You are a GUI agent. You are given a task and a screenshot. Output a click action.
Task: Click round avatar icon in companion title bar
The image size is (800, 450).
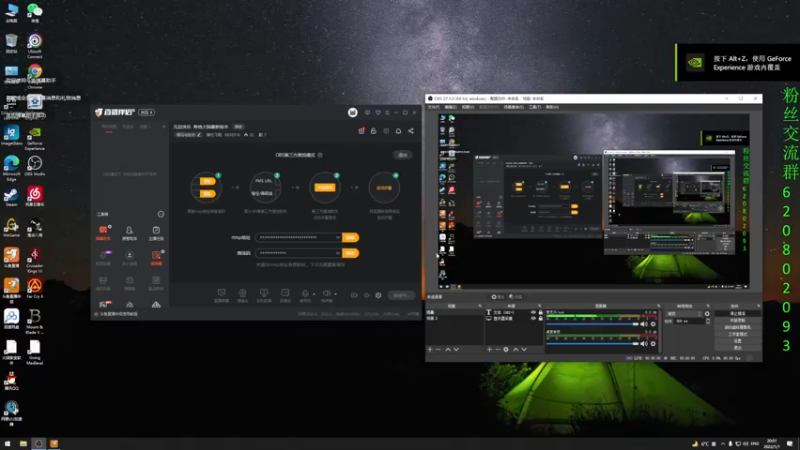(353, 112)
